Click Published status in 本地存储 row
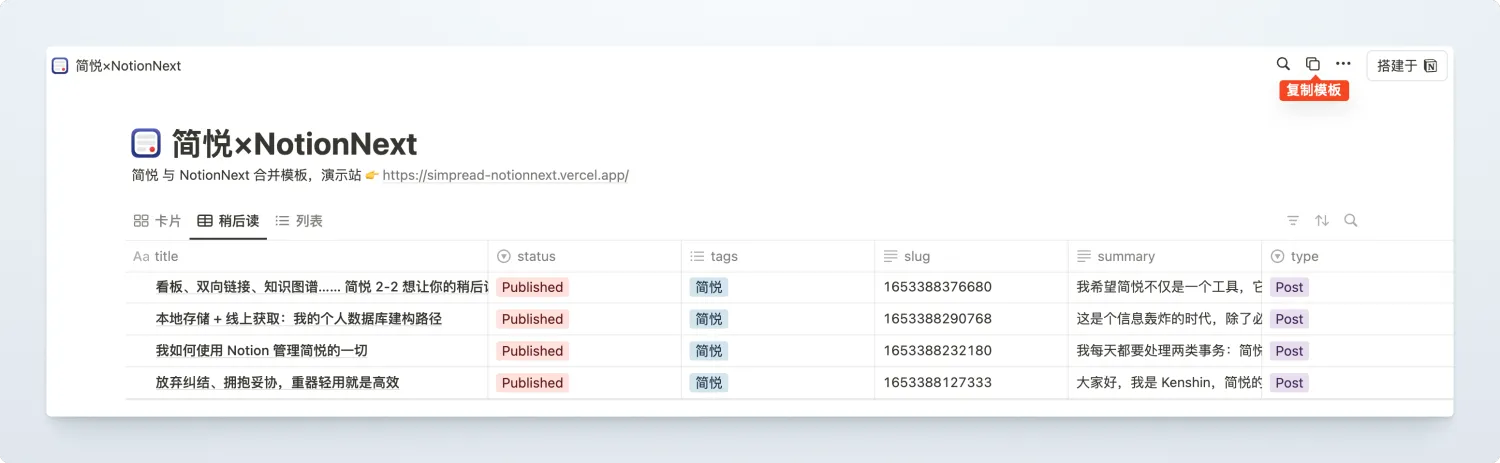Screen dimensions: 1500x463 pyautogui.click(x=532, y=319)
